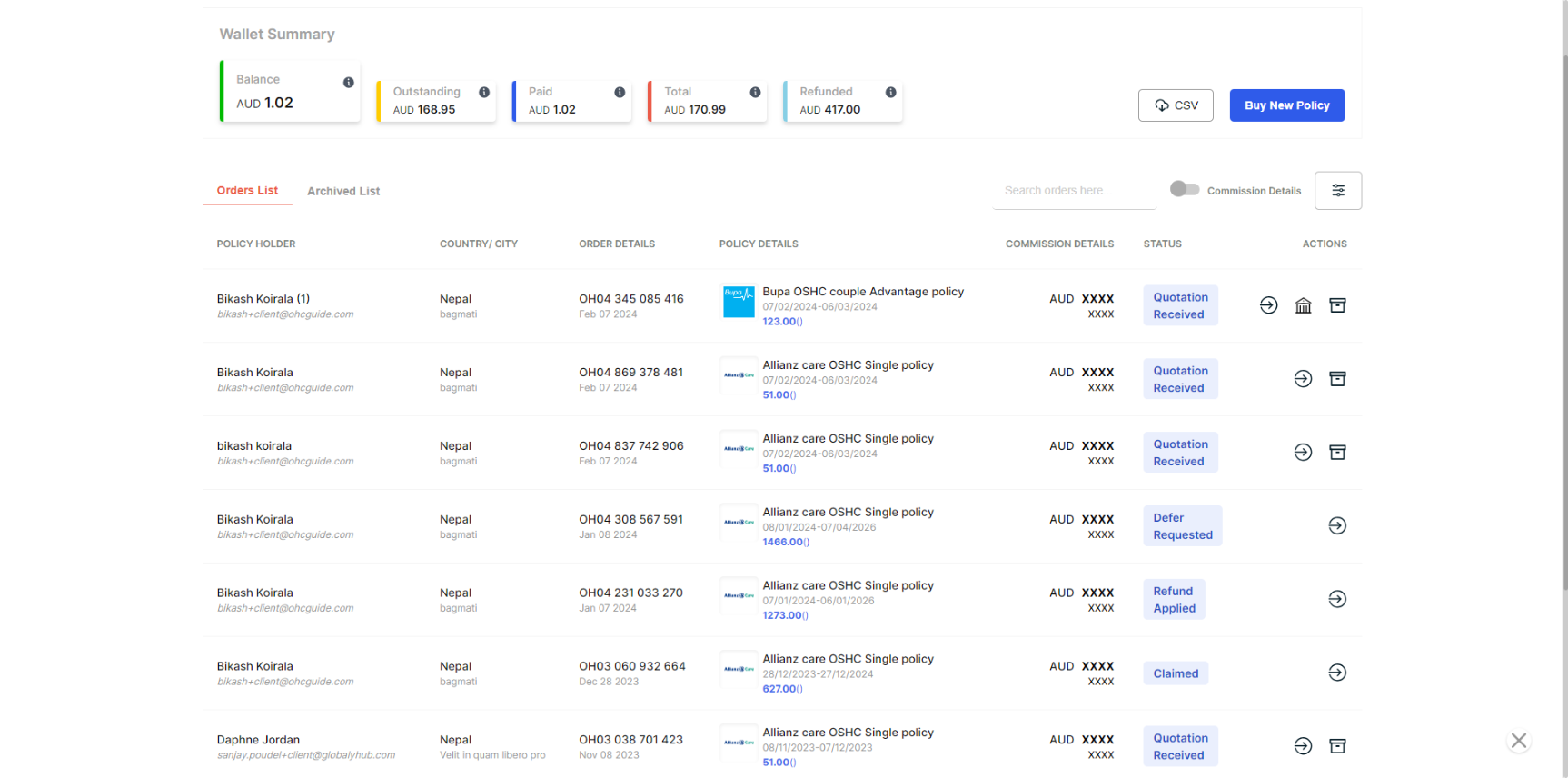
Task: Click policy amount 1273.00
Action: click(x=782, y=616)
